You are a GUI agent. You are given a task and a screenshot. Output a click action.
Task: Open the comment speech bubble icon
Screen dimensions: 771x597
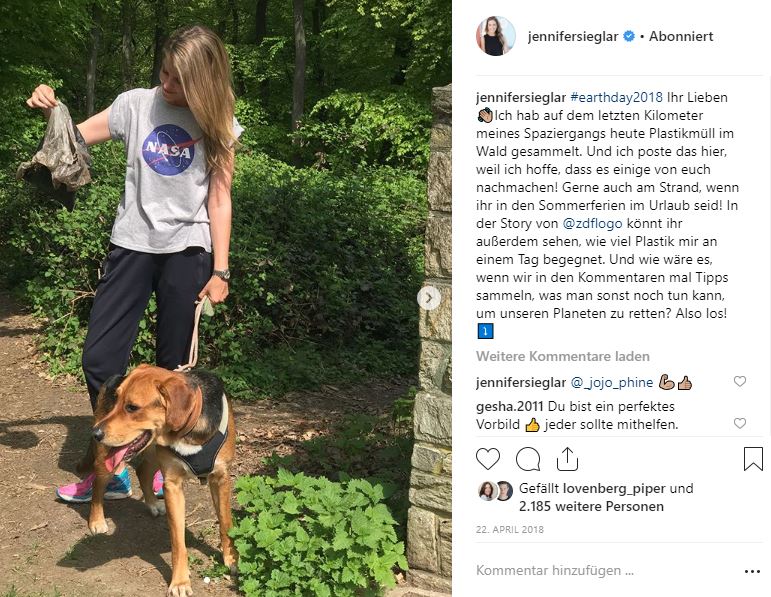528,459
